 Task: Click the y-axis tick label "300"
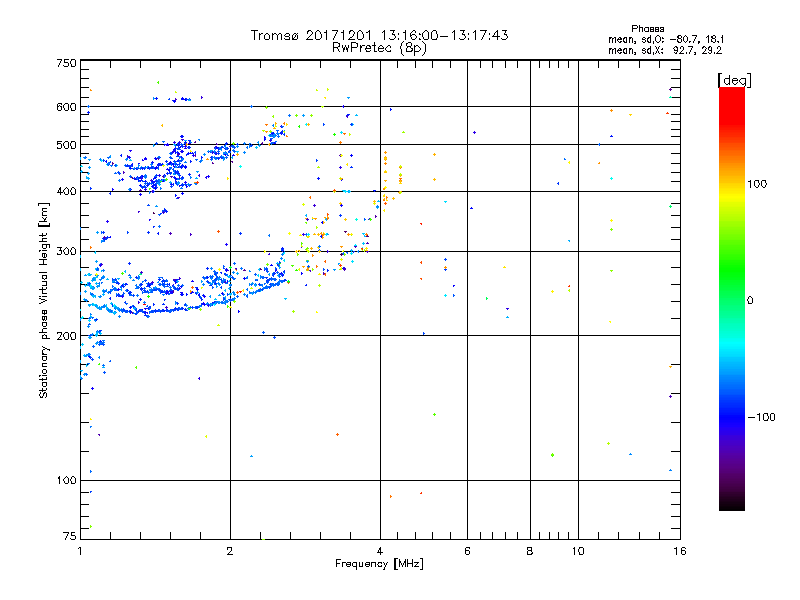66,252
